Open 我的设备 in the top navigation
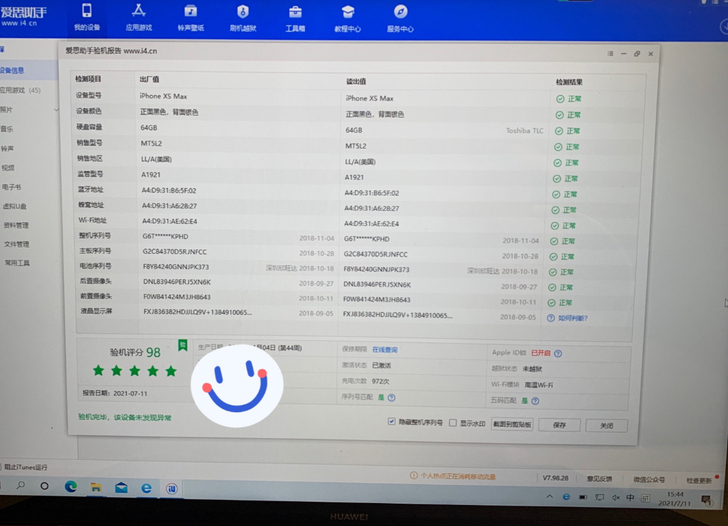 (x=87, y=17)
